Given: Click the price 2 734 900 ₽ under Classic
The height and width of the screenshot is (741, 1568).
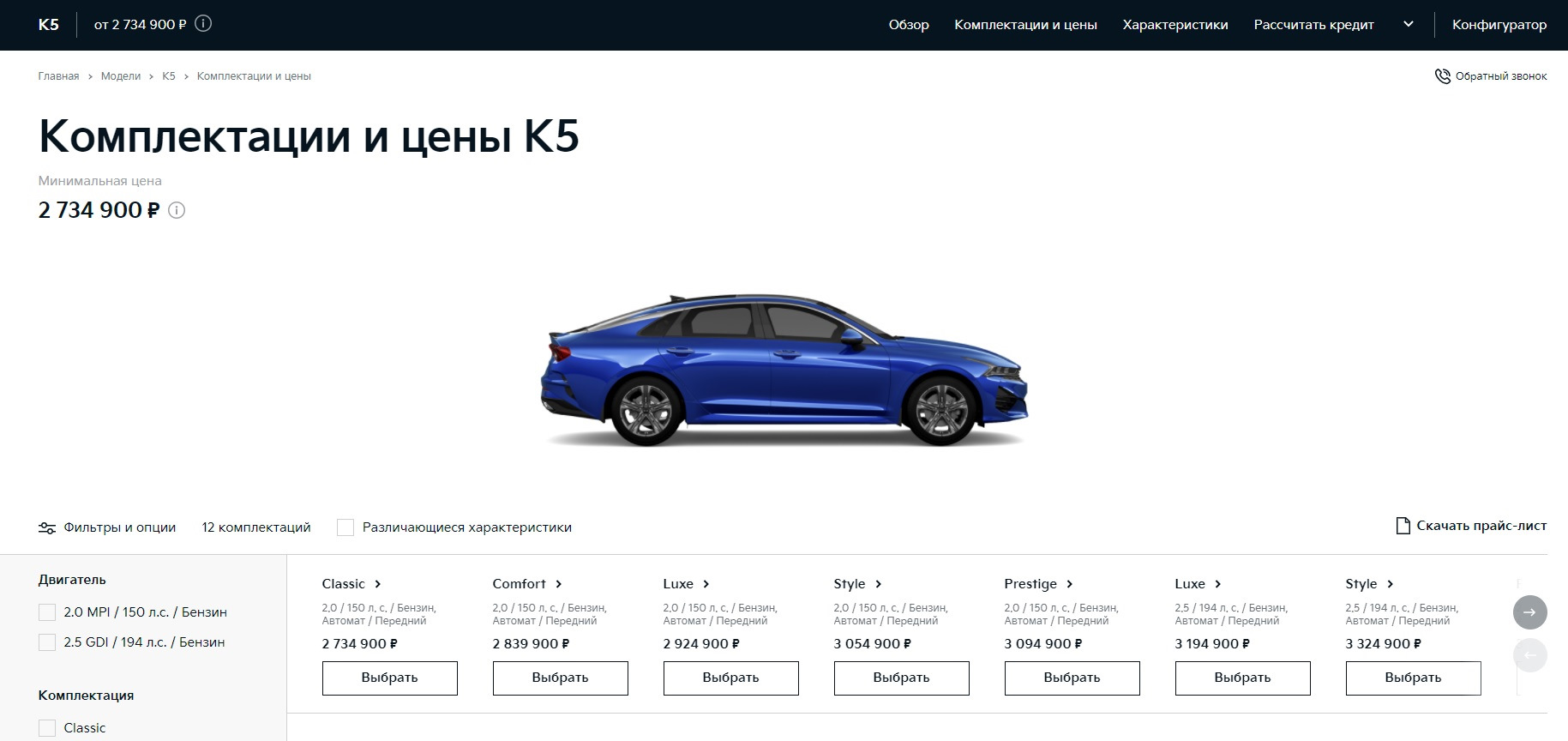Looking at the screenshot, I should [x=360, y=644].
